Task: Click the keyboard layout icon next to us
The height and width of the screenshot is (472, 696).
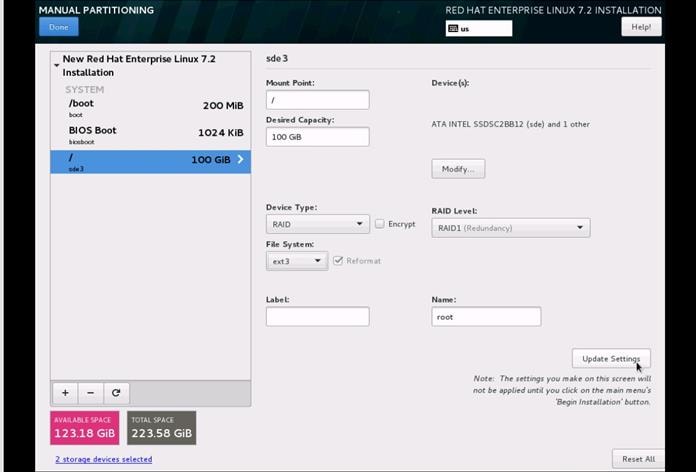Action: tap(453, 28)
